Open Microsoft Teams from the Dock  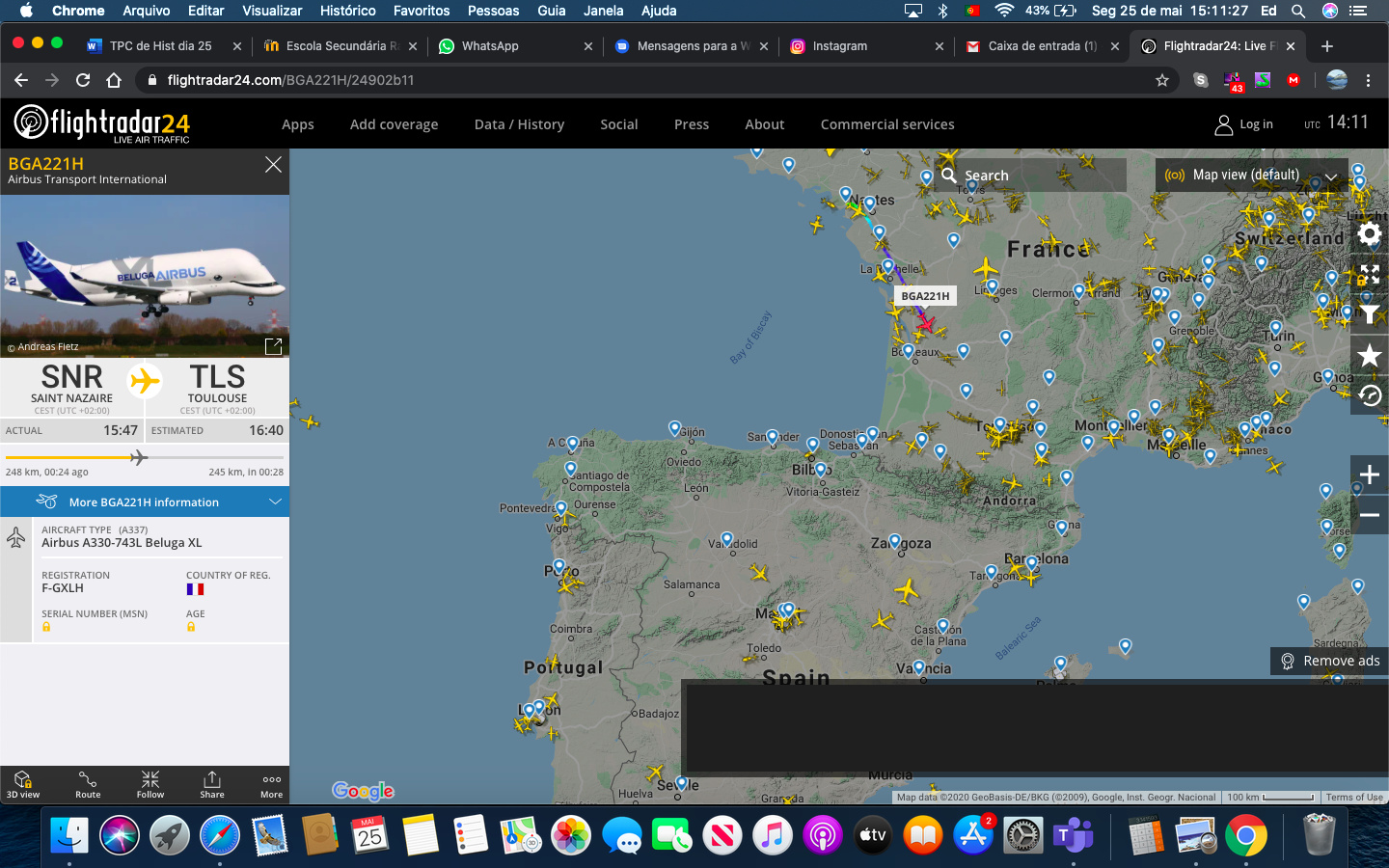click(1073, 835)
